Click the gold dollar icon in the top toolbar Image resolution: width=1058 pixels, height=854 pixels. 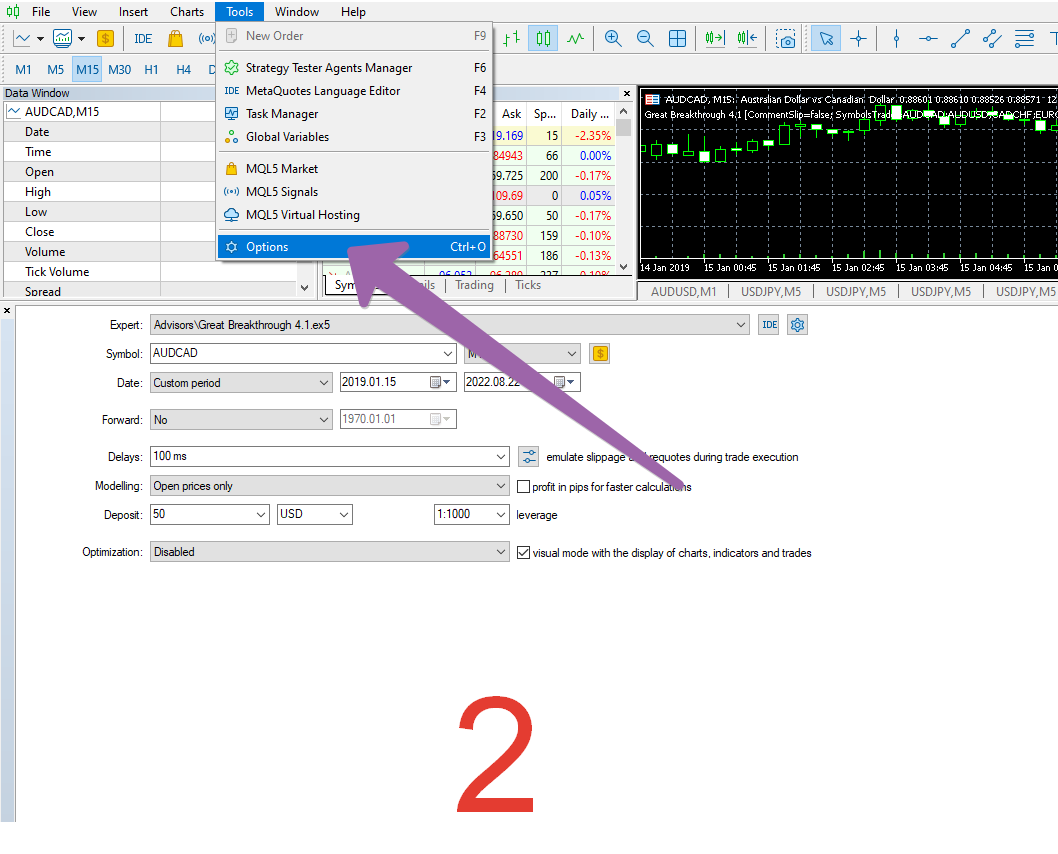[x=105, y=38]
